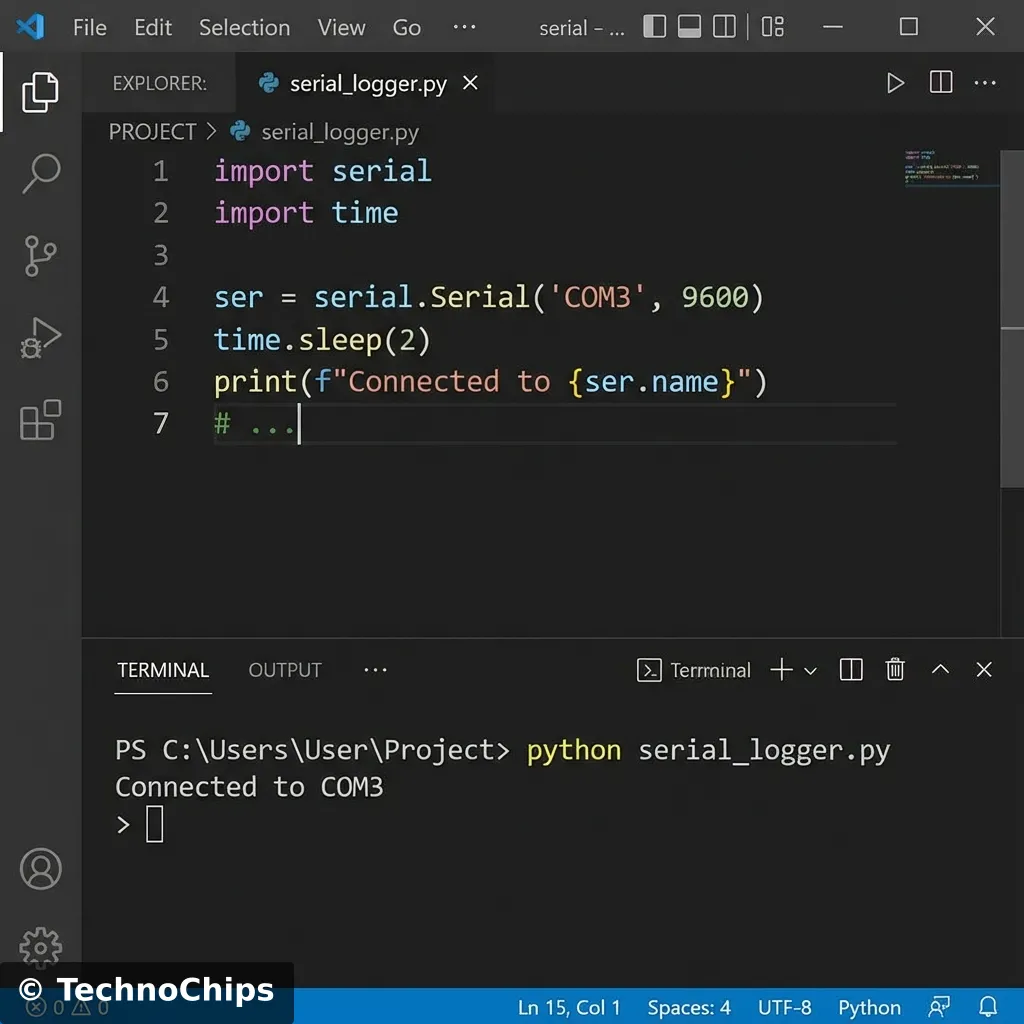
Task: Open the Manage settings gear
Action: [40, 948]
